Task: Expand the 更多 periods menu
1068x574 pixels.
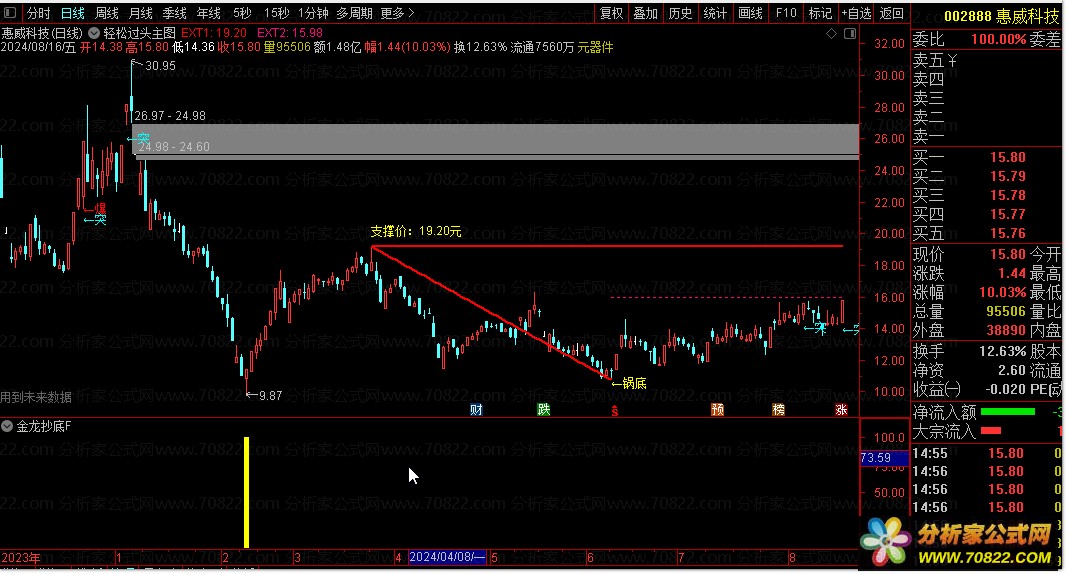Action: pos(397,13)
